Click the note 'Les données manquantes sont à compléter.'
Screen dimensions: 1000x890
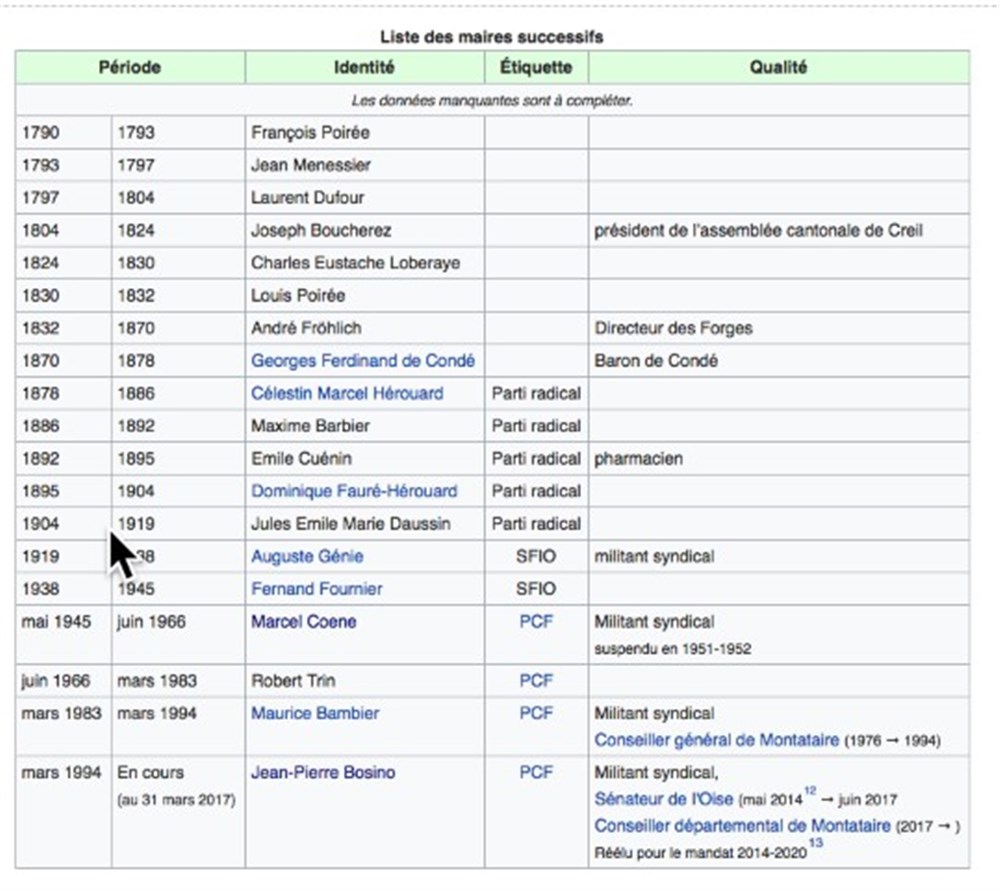492,100
